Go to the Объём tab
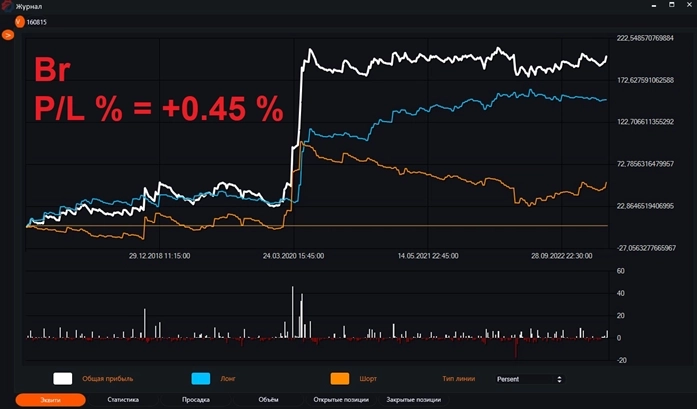697x409 pixels. (268, 400)
